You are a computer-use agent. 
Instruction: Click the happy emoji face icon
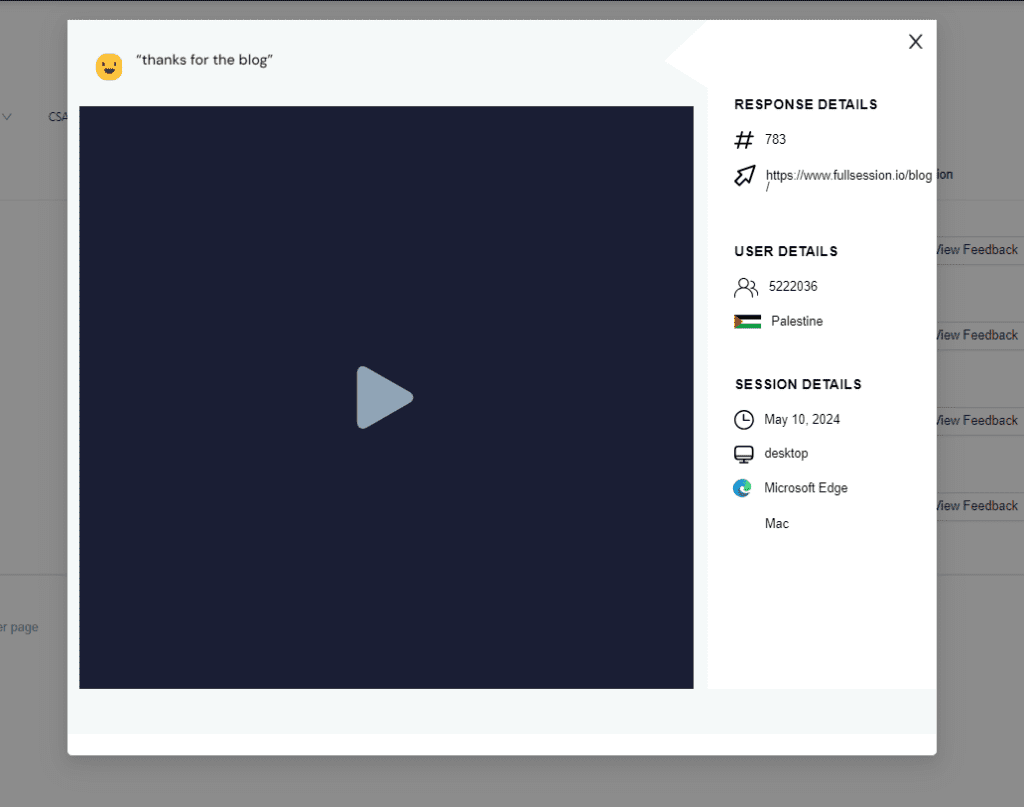(109, 67)
